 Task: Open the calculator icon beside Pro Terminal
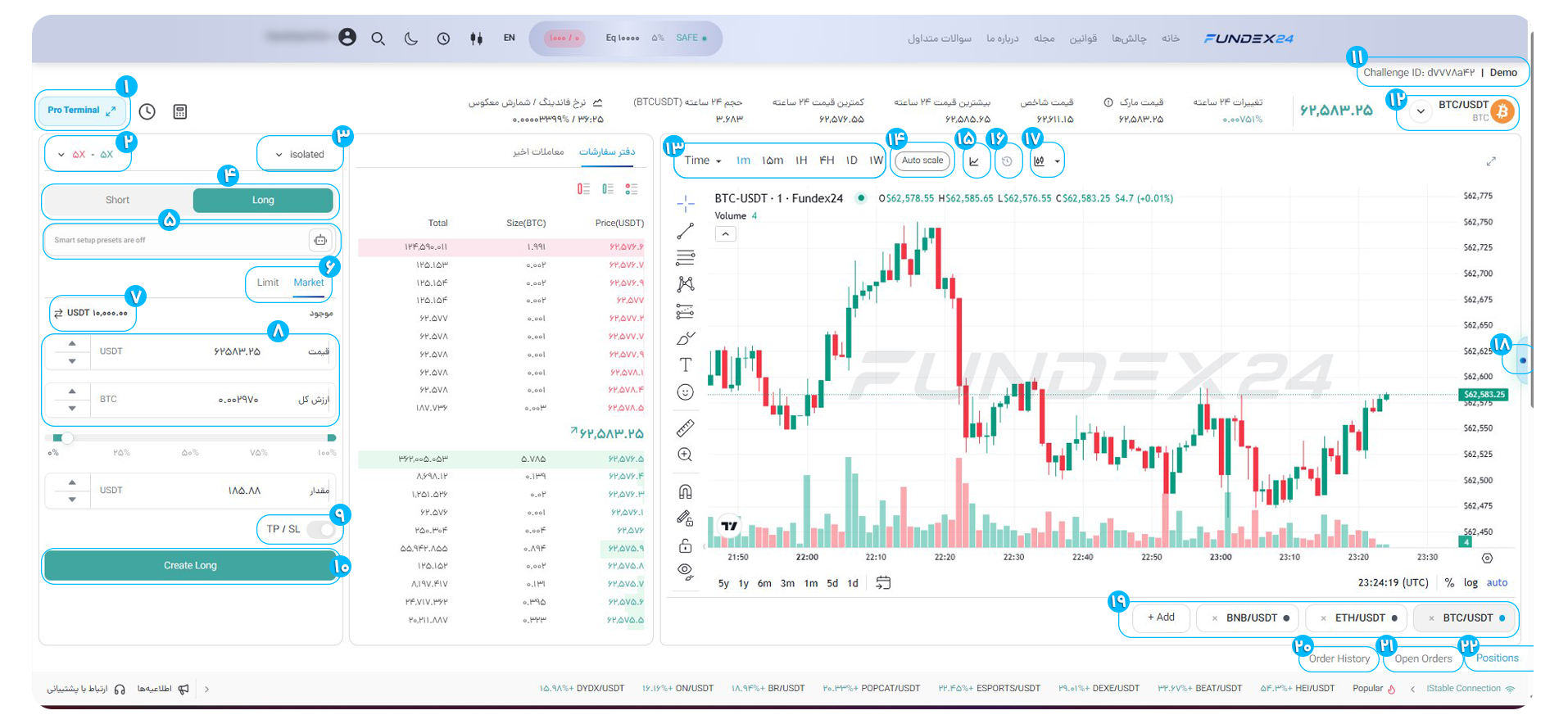(x=180, y=111)
